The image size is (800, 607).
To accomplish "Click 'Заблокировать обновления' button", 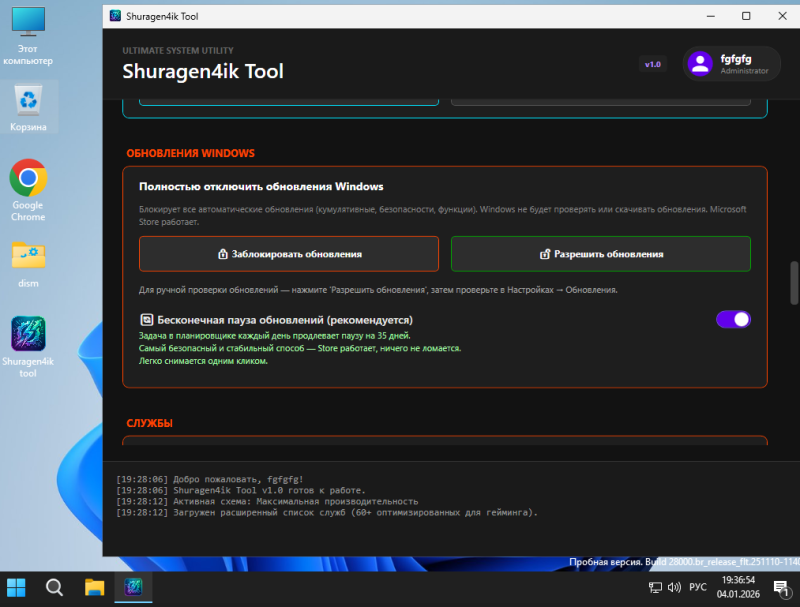I will tap(289, 254).
